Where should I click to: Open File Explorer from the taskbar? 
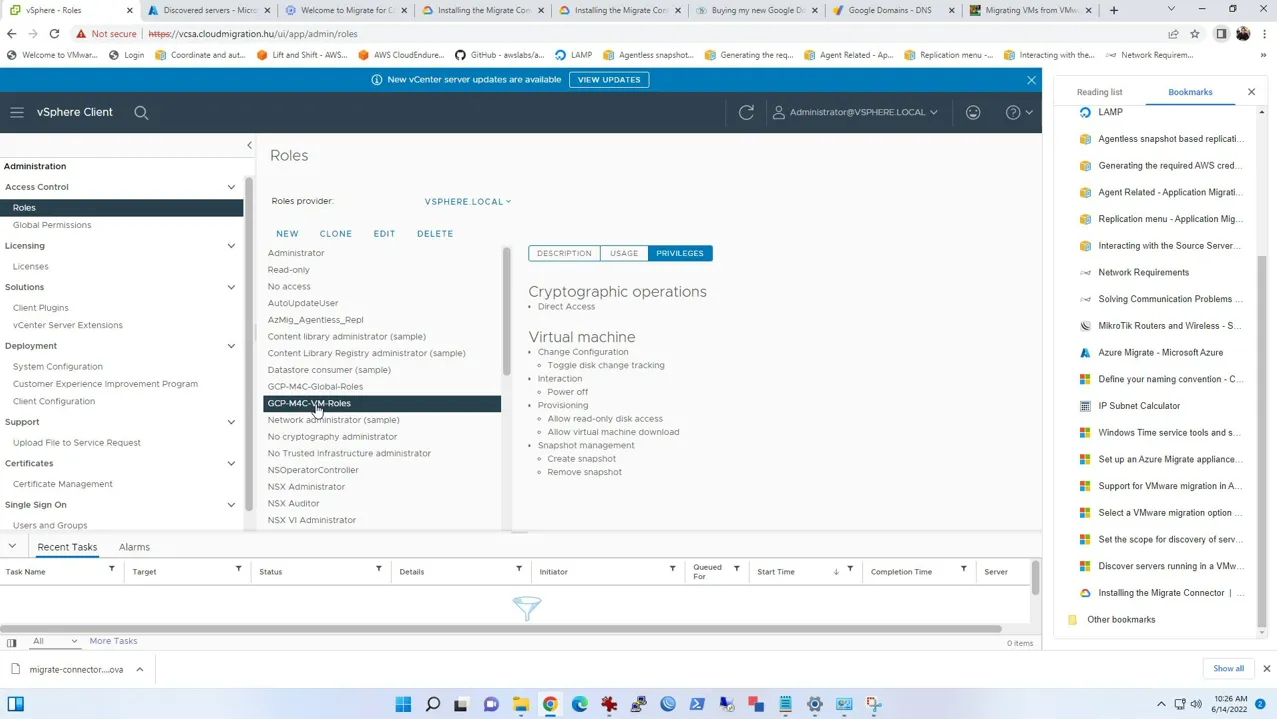[x=521, y=704]
